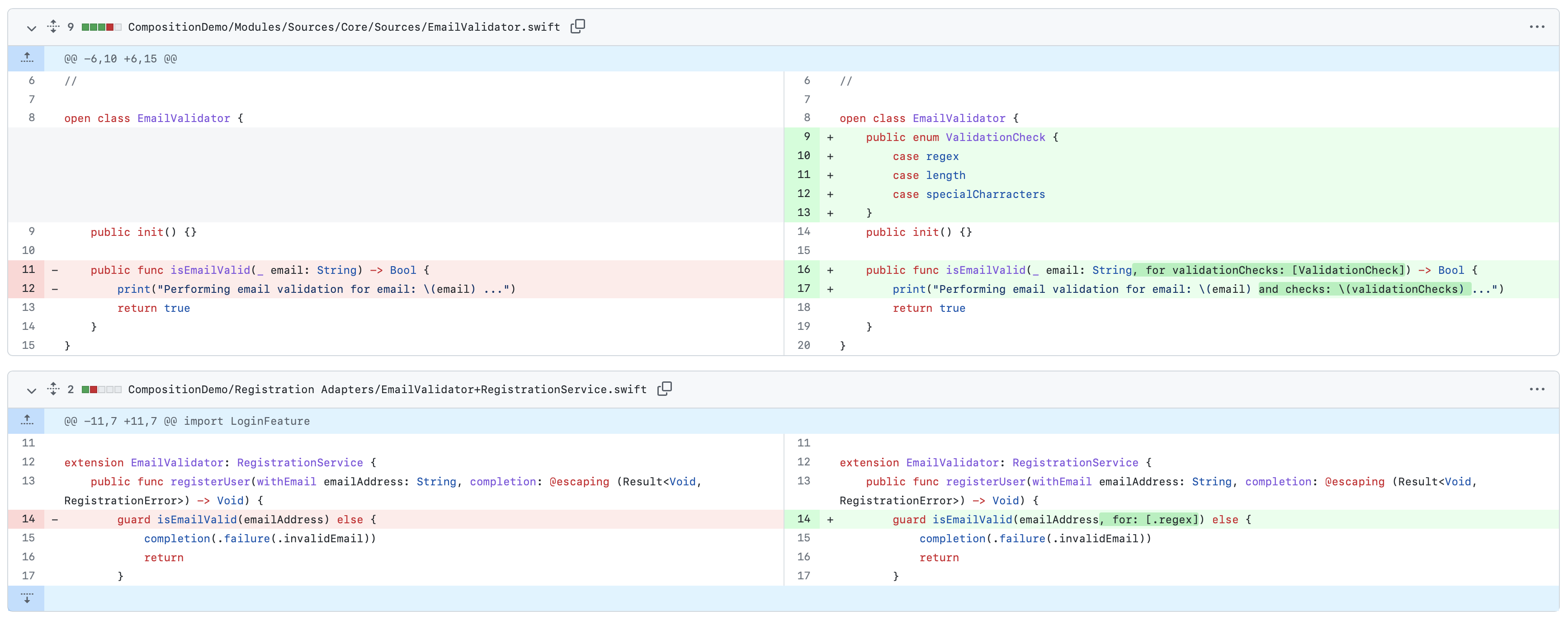The height and width of the screenshot is (620, 1568).
Task: Collapse the EmailValidator.swift file diff
Action: tap(32, 28)
